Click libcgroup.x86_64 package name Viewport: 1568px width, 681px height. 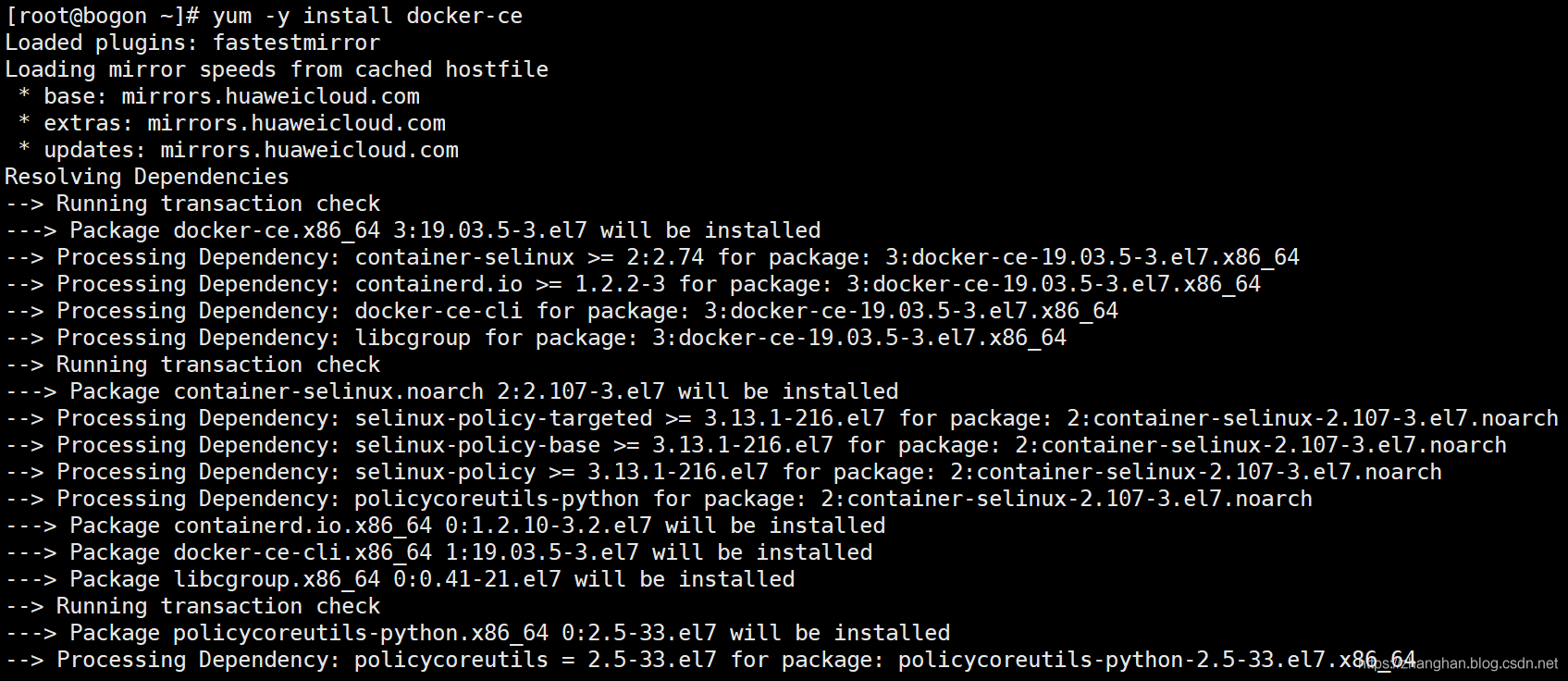pos(277,579)
